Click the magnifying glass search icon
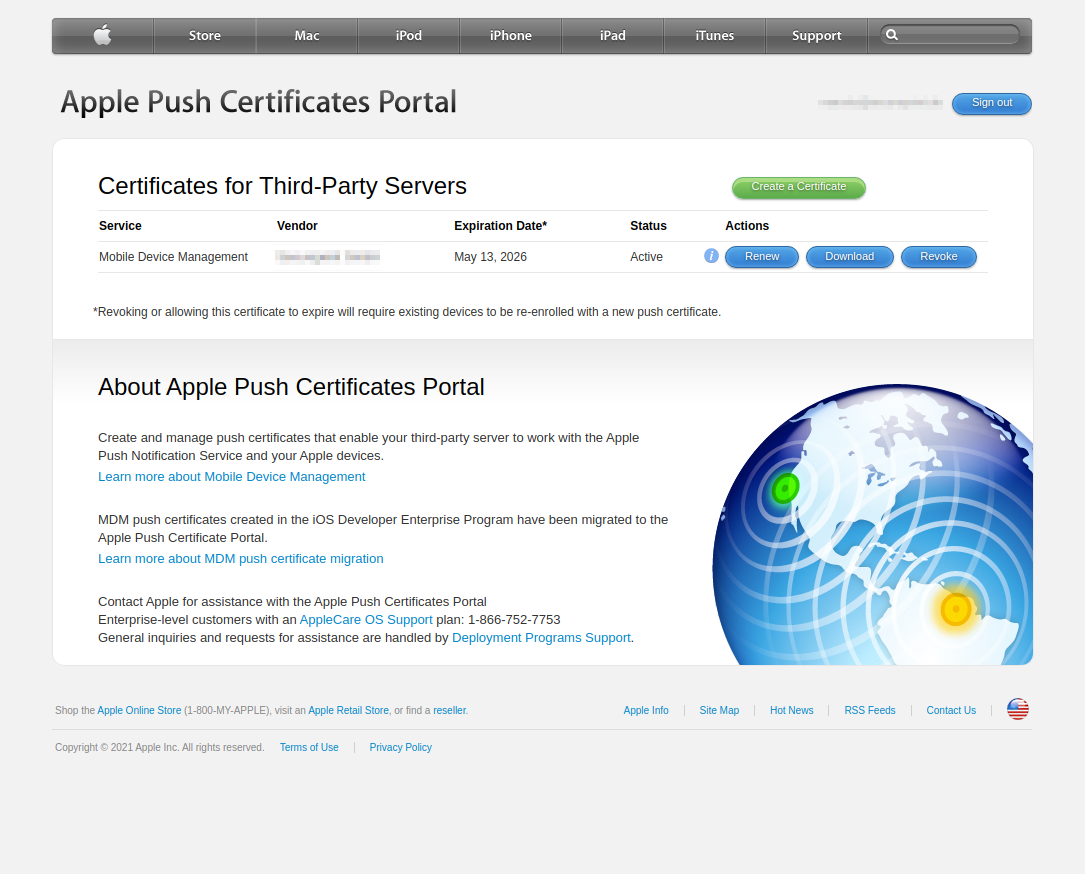This screenshot has height=874, width=1085. [x=892, y=35]
